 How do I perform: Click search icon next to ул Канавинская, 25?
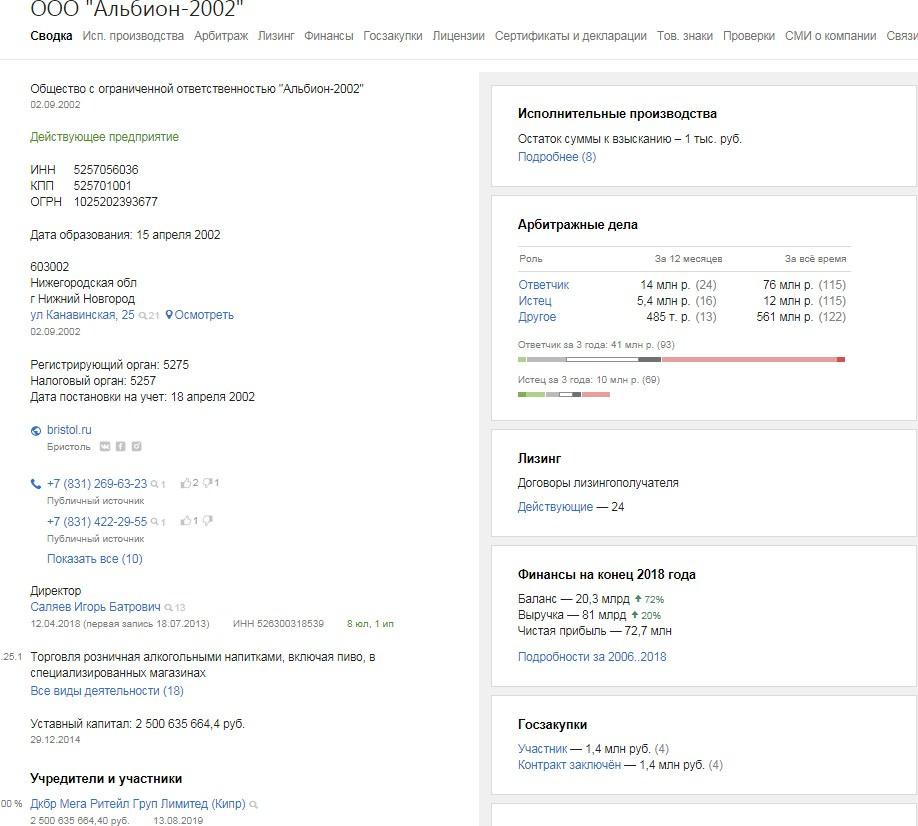(143, 316)
